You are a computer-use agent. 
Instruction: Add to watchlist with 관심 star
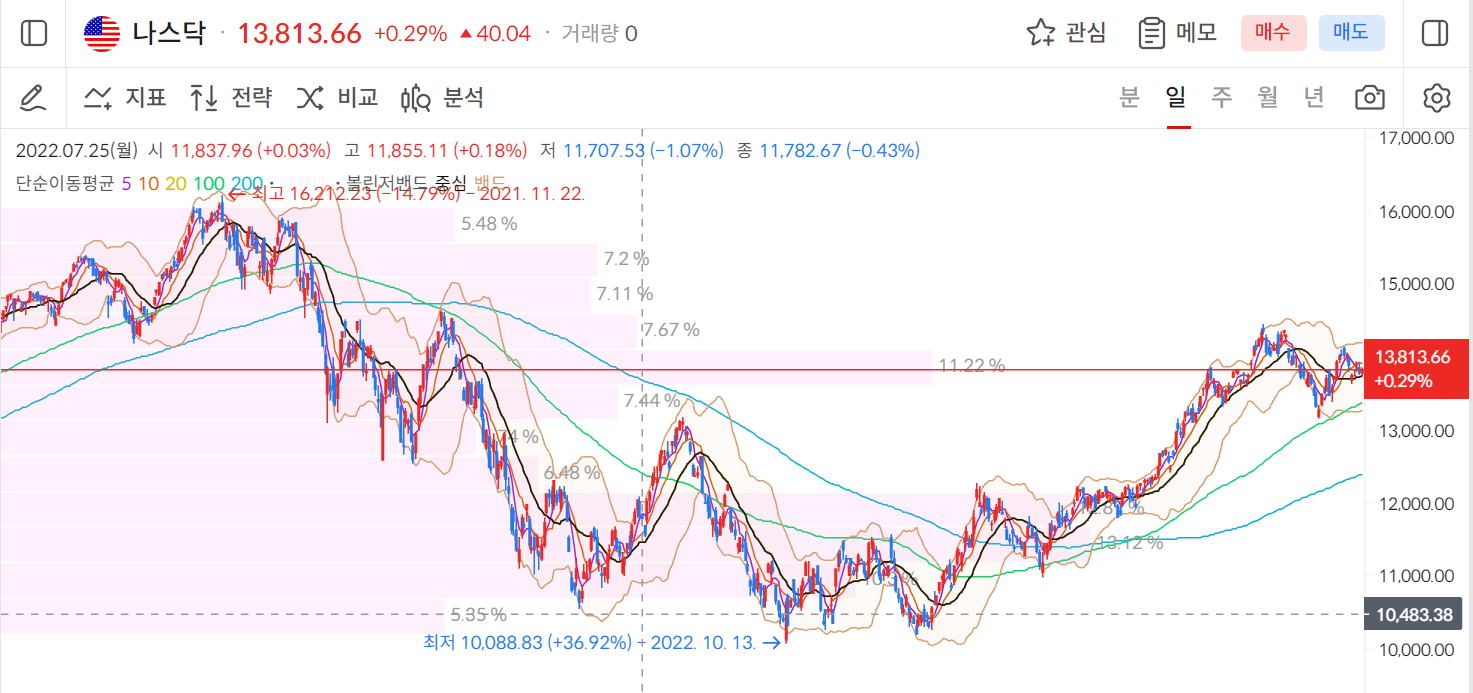(1067, 33)
